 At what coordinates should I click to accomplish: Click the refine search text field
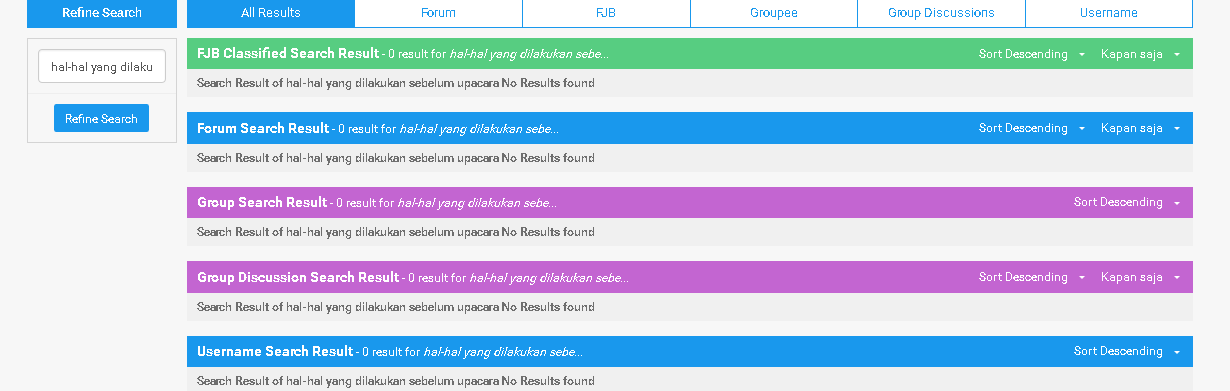[102, 67]
